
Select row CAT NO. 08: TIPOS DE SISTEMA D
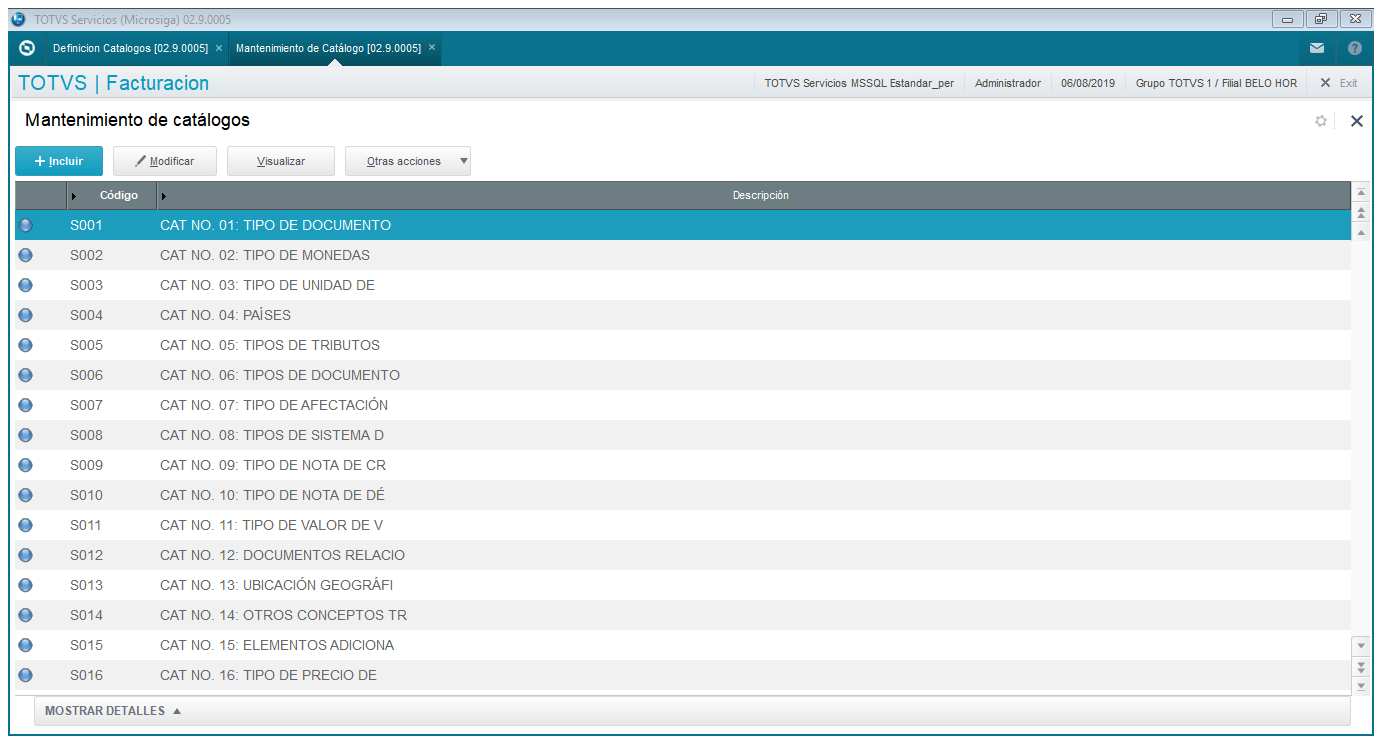[683, 435]
